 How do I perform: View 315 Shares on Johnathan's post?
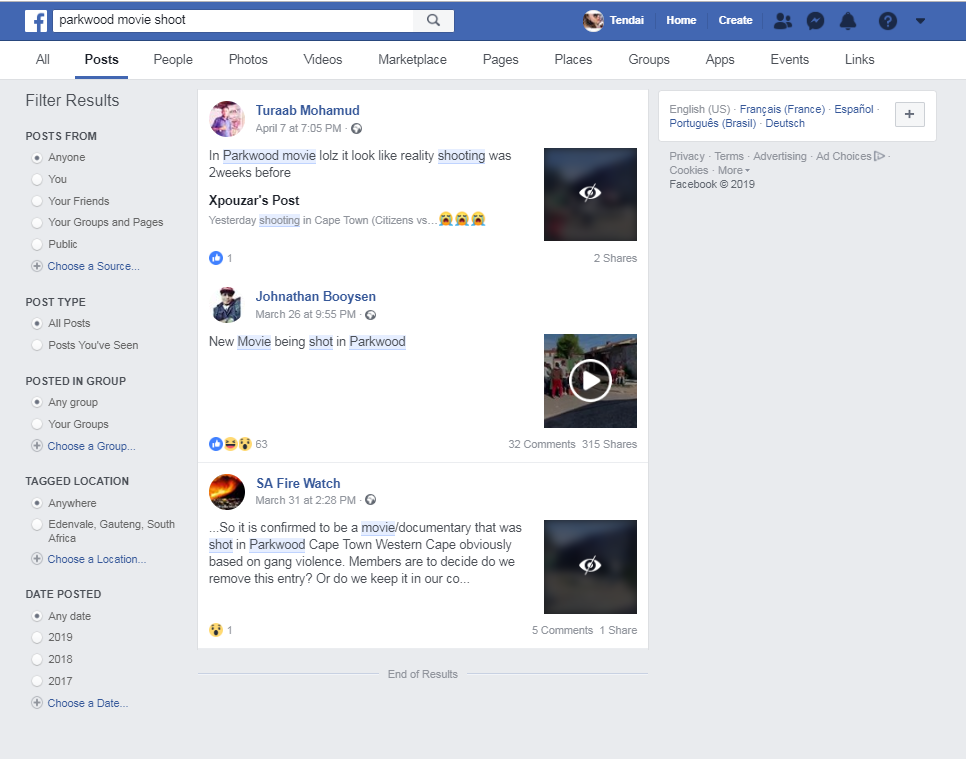click(x=609, y=444)
